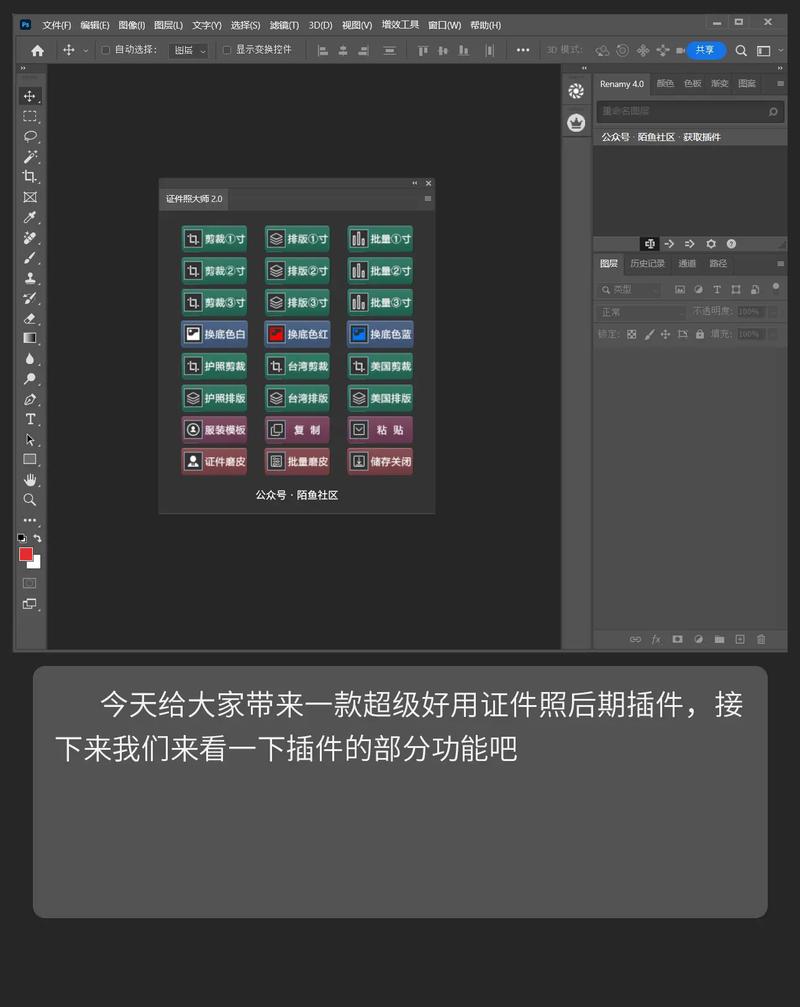Enable the 自动选择 checkbox
Image resolution: width=800 pixels, height=1007 pixels.
point(106,50)
